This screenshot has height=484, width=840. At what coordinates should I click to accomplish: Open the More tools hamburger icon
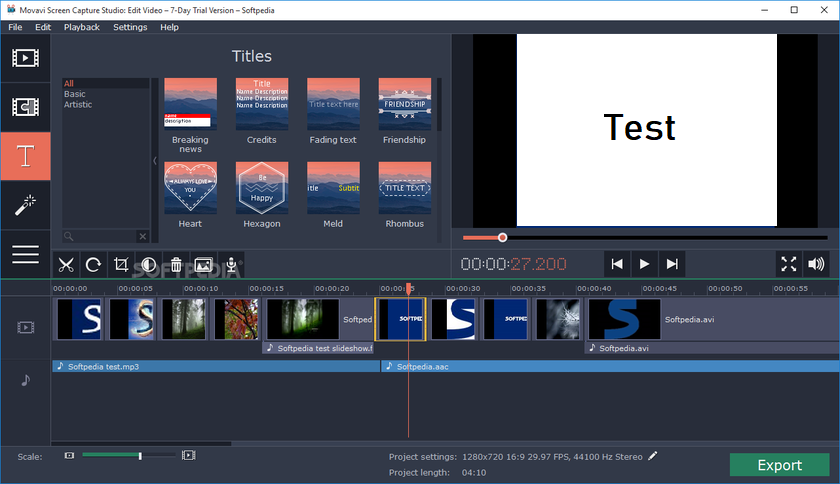pos(25,254)
